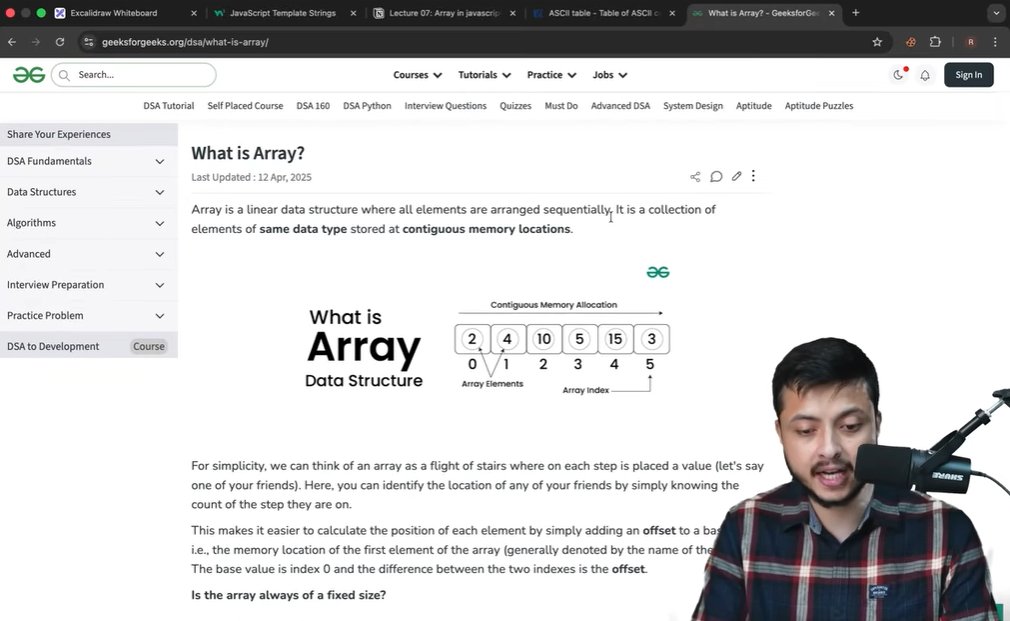Open a new browser tab with plus

pyautogui.click(x=855, y=13)
